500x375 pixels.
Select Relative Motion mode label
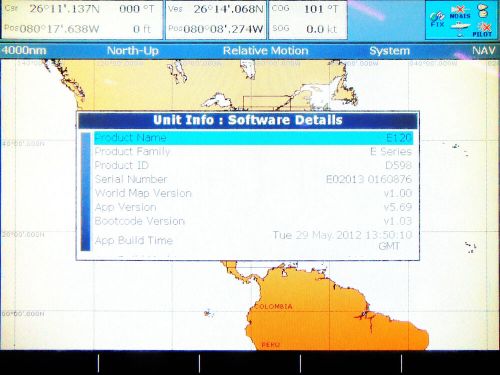click(265, 51)
